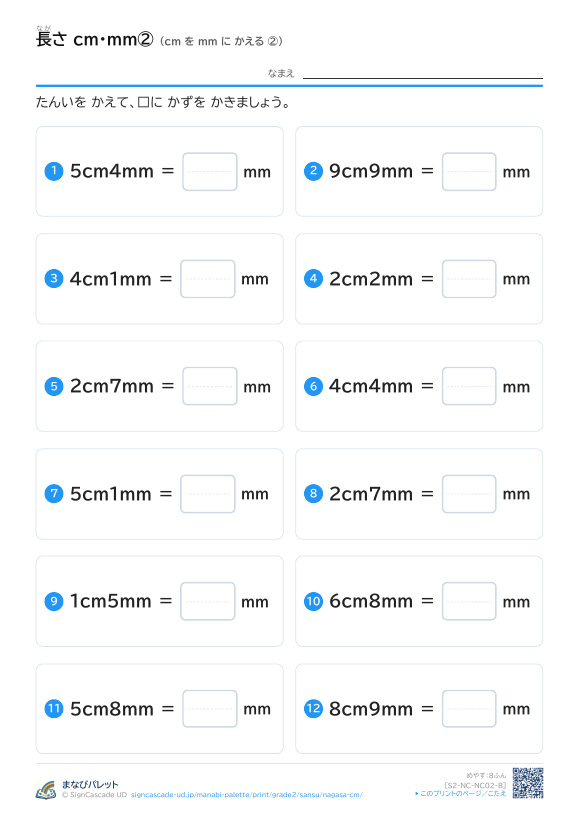The height and width of the screenshot is (820, 580).
Task: Select the answer box for 5cm1mm
Action: [x=208, y=494]
